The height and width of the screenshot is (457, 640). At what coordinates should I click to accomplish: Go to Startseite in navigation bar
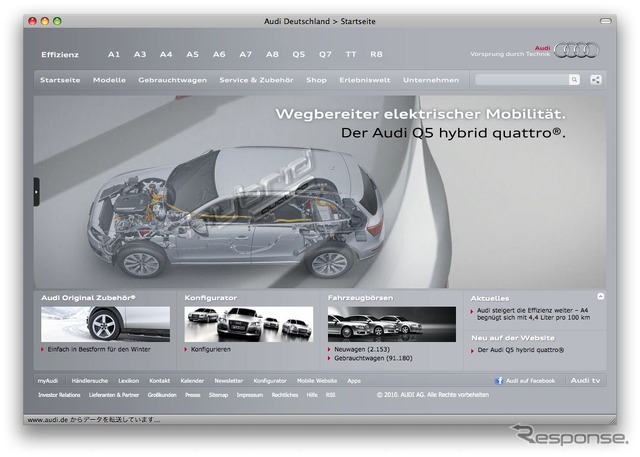[60, 80]
